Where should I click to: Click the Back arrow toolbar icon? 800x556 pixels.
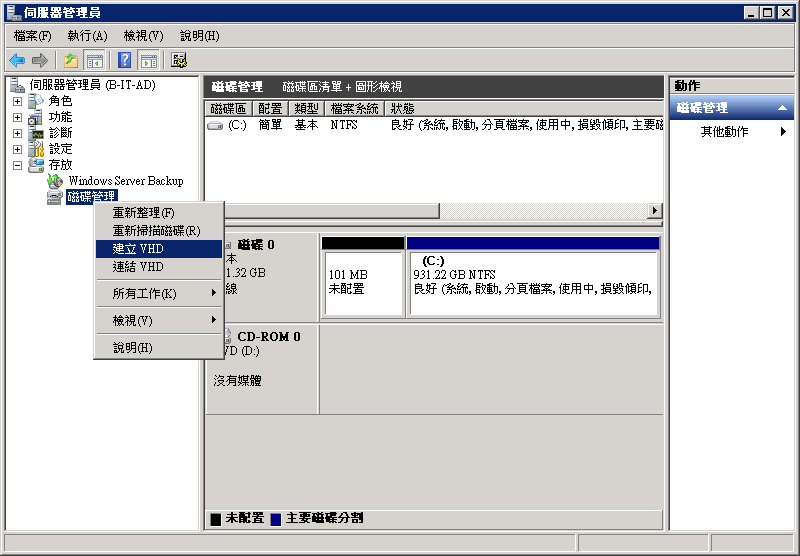click(x=17, y=61)
